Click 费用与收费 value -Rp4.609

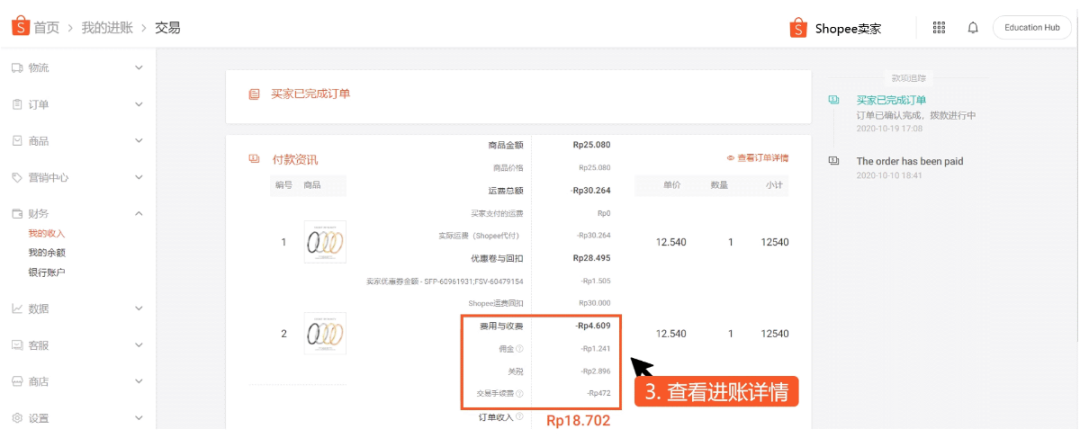(593, 326)
